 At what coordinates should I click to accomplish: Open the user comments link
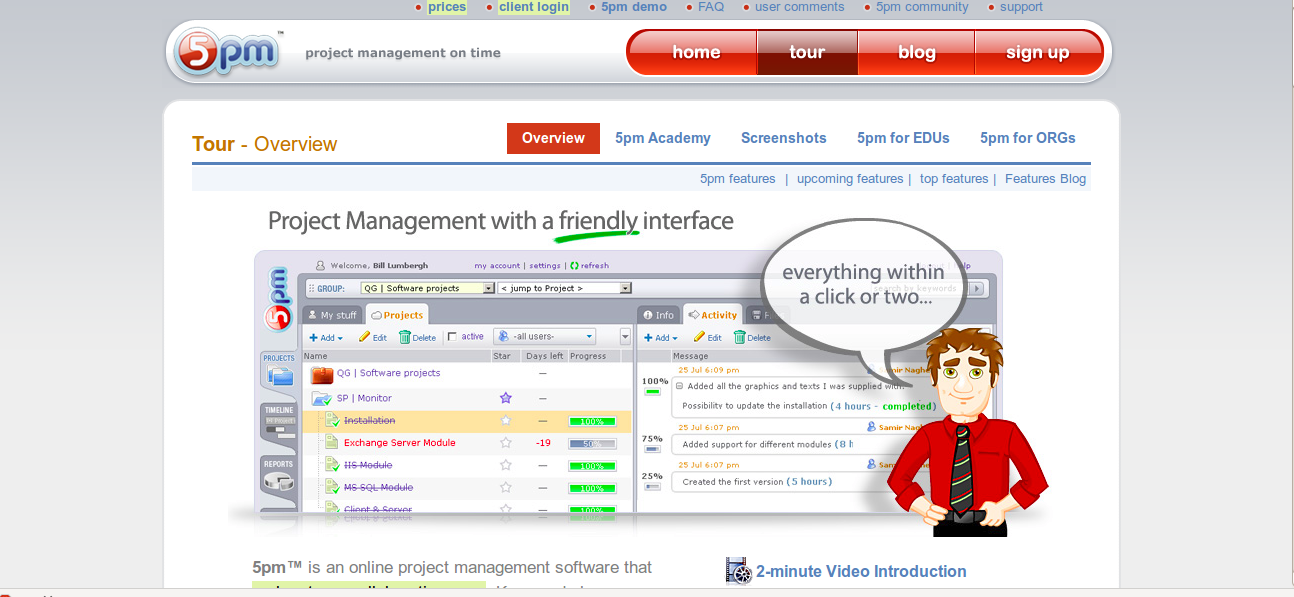(x=799, y=7)
